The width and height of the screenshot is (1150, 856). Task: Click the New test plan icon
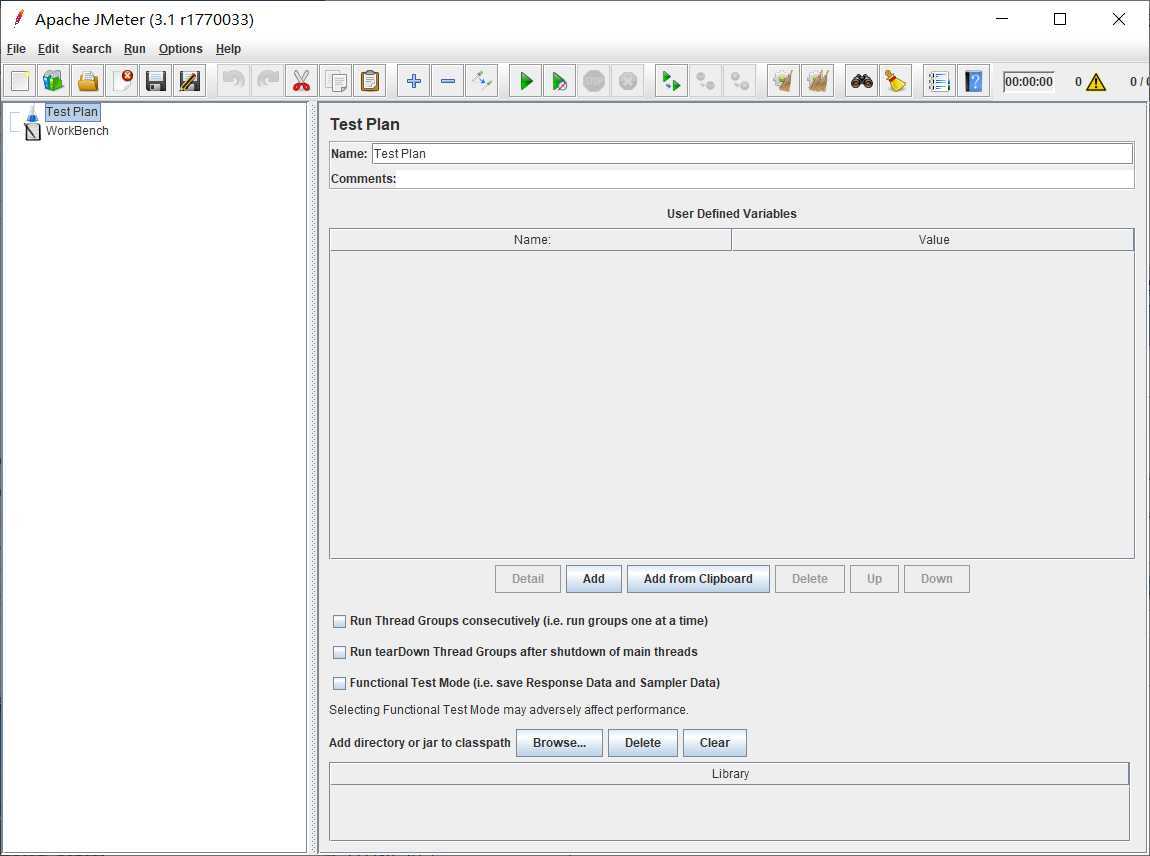[20, 82]
